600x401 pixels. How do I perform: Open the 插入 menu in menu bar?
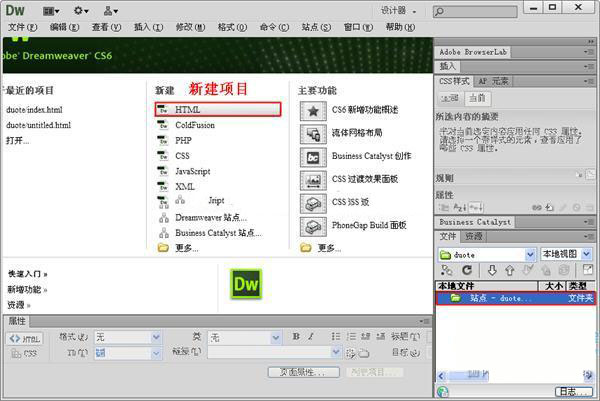click(x=144, y=27)
